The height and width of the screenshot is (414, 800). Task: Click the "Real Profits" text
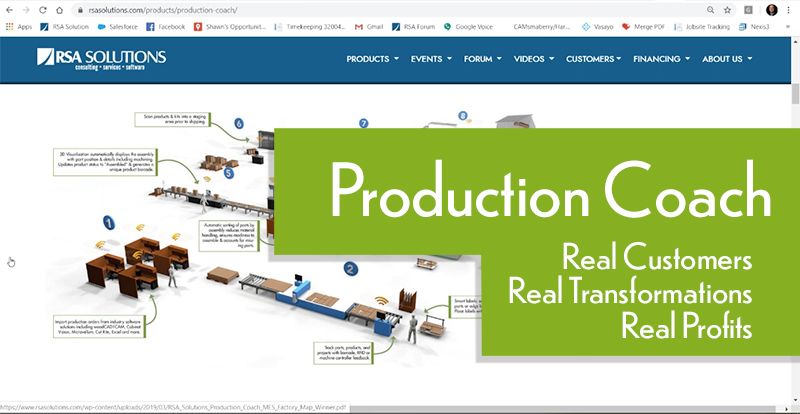click(687, 326)
